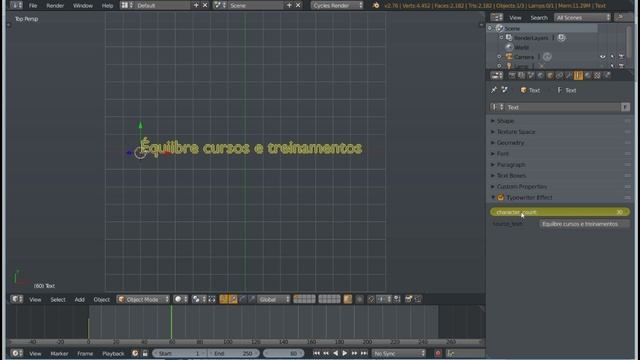
Task: Open the Texture properties tab
Action: (597, 76)
